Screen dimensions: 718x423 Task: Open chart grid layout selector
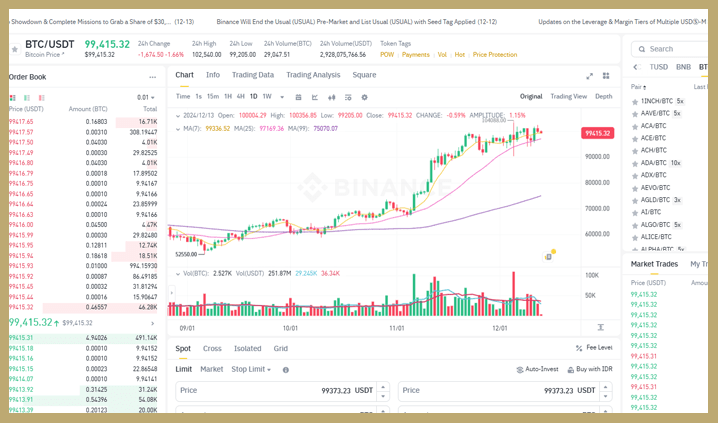pyautogui.click(x=606, y=76)
